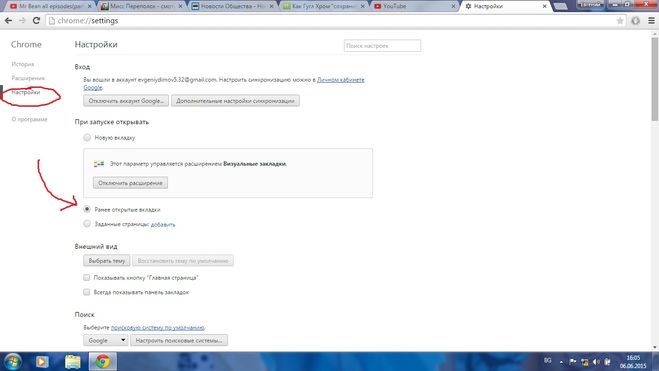Click 'Отключить расширение' button
The width and height of the screenshot is (659, 371).
click(x=130, y=183)
